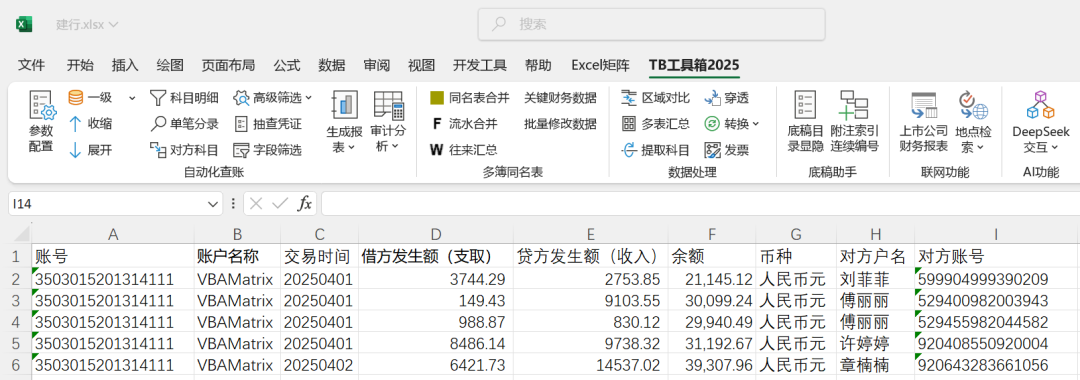This screenshot has width=1080, height=380.
Task: Click 多表汇总 tool
Action: click(x=656, y=124)
